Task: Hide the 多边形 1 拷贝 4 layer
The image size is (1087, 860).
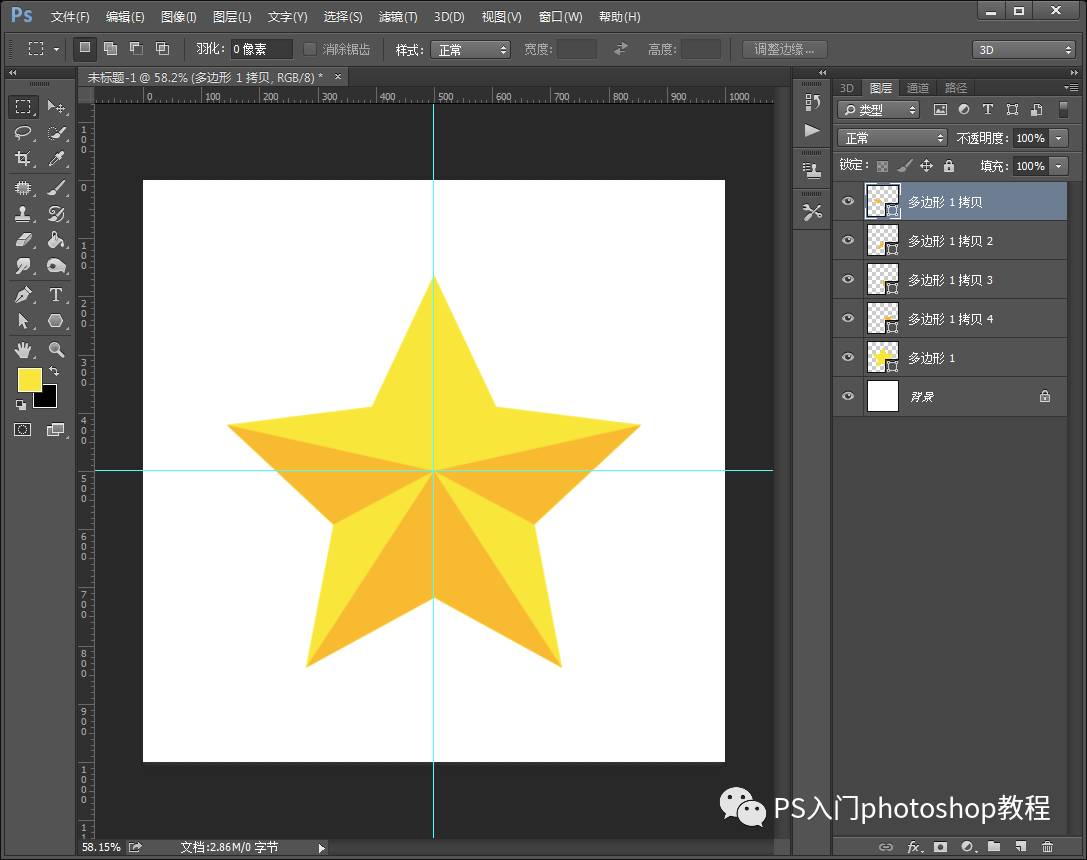Action: pos(848,318)
